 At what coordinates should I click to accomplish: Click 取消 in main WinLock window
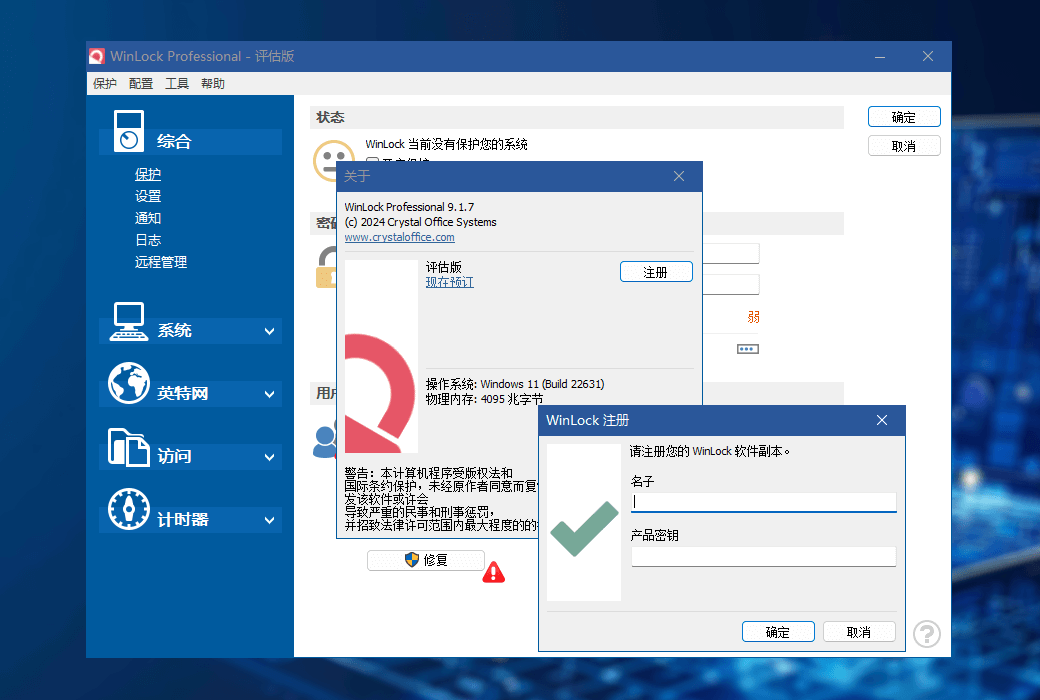(904, 146)
